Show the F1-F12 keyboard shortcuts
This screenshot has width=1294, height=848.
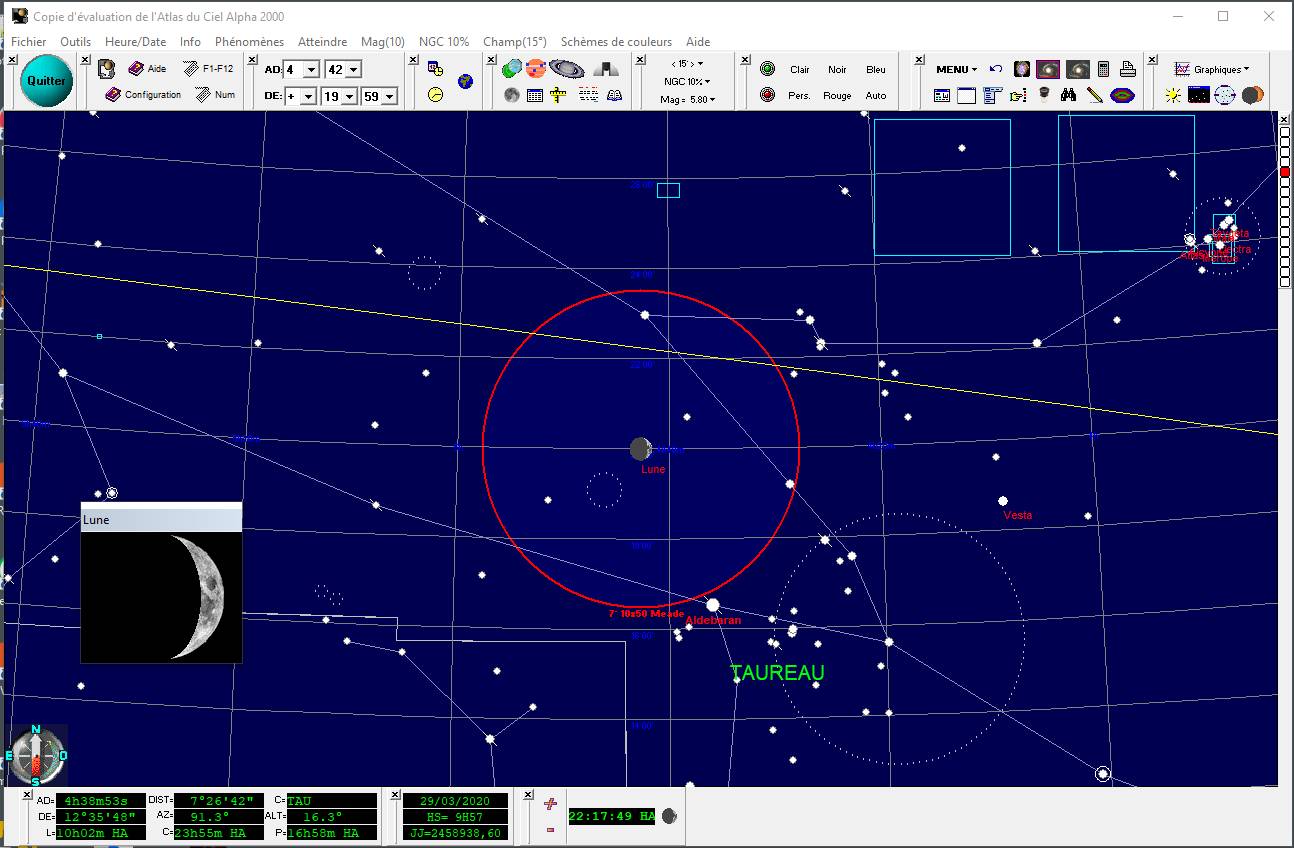click(x=208, y=69)
